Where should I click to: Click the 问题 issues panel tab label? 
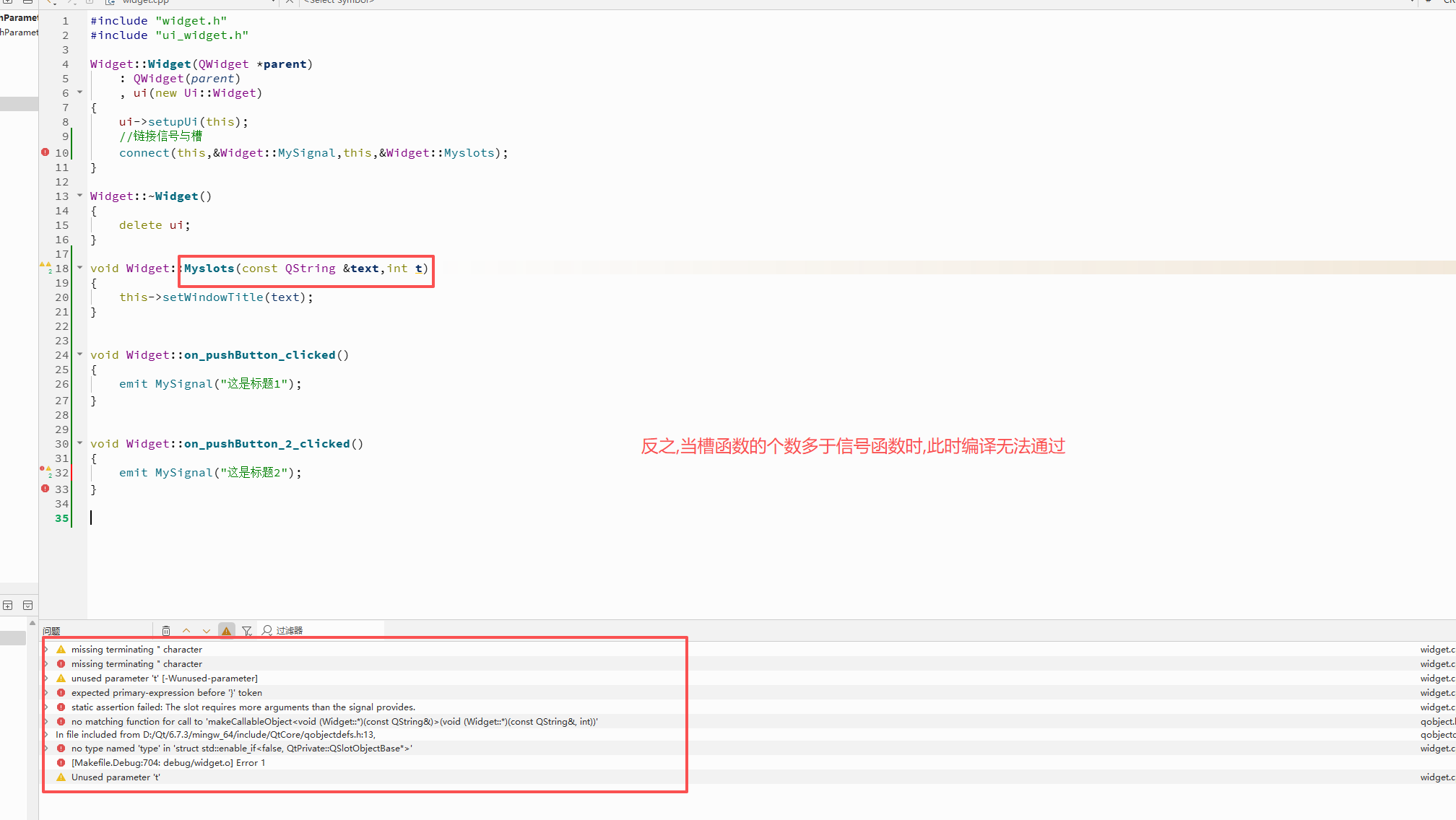tap(51, 631)
